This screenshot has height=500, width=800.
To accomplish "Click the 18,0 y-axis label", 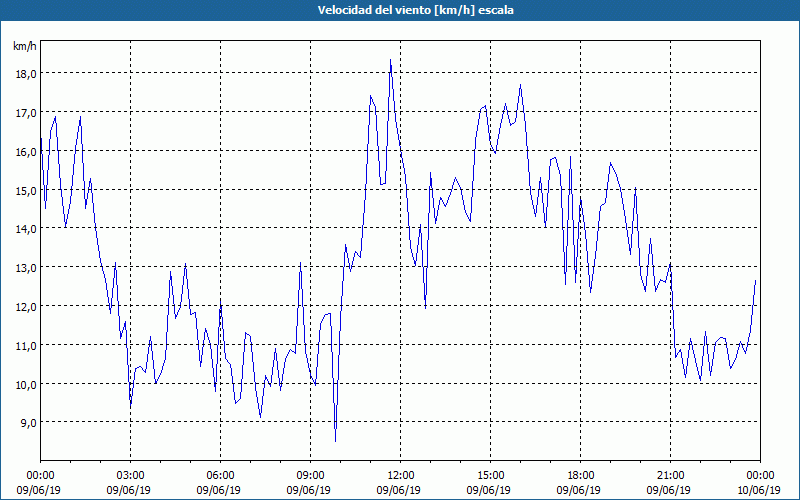I will pyautogui.click(x=26, y=74).
